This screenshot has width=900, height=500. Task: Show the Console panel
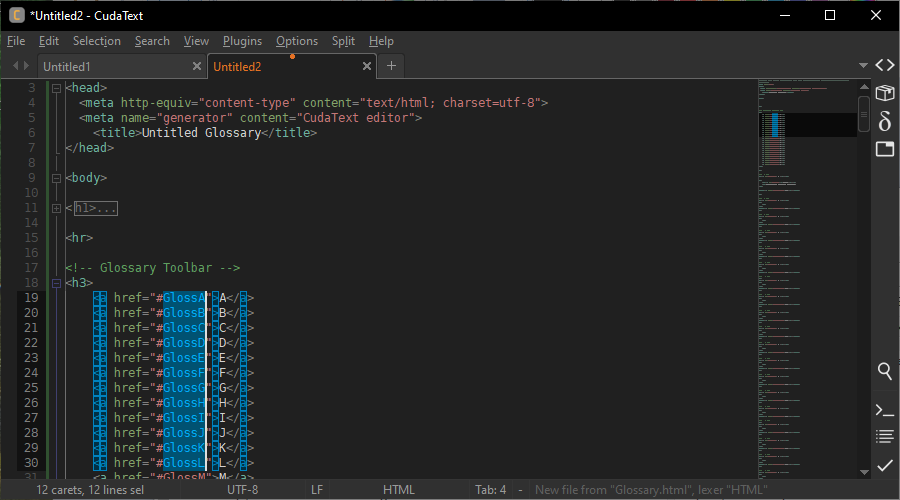coord(884,410)
